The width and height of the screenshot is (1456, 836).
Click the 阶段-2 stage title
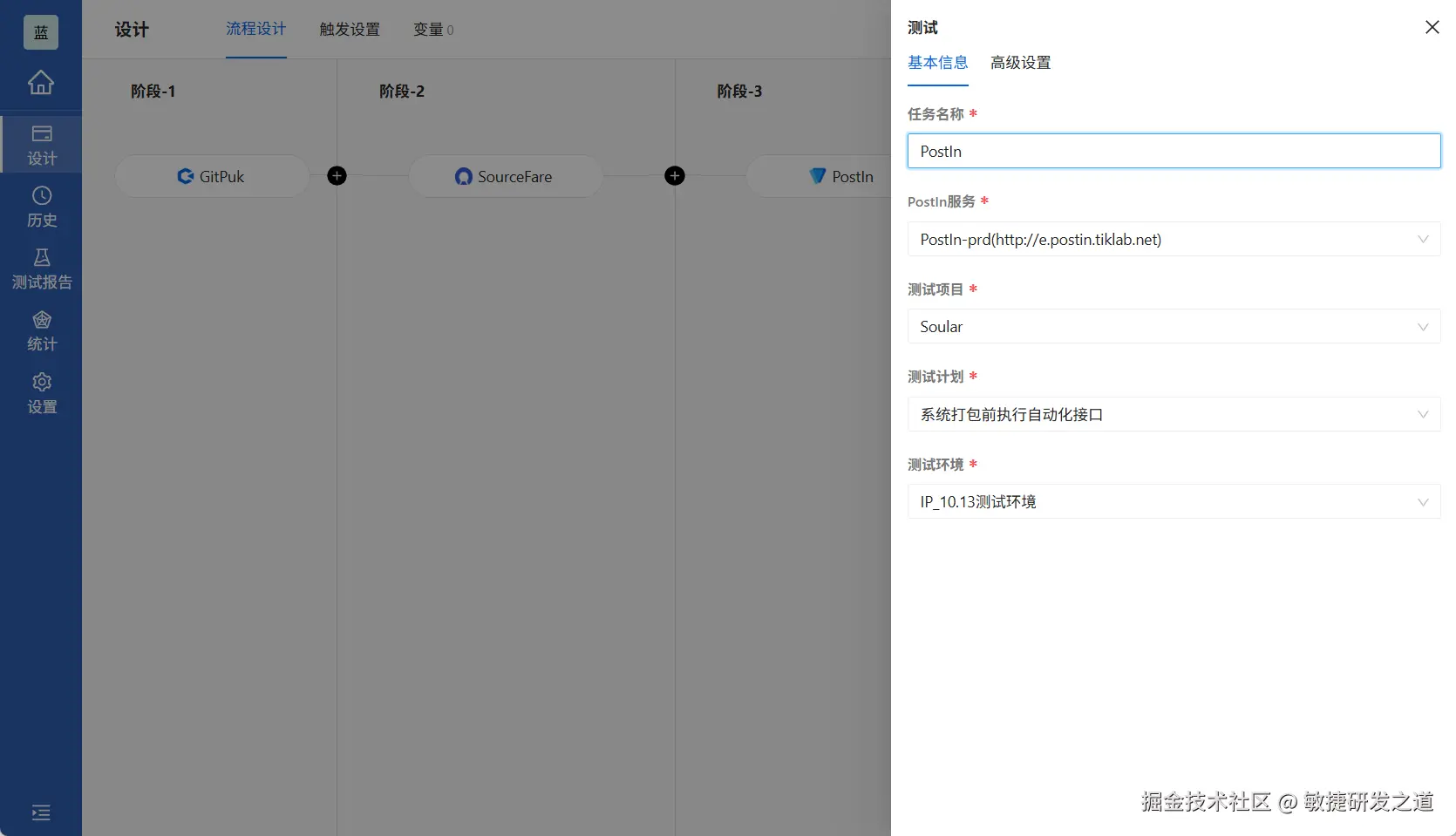point(402,92)
